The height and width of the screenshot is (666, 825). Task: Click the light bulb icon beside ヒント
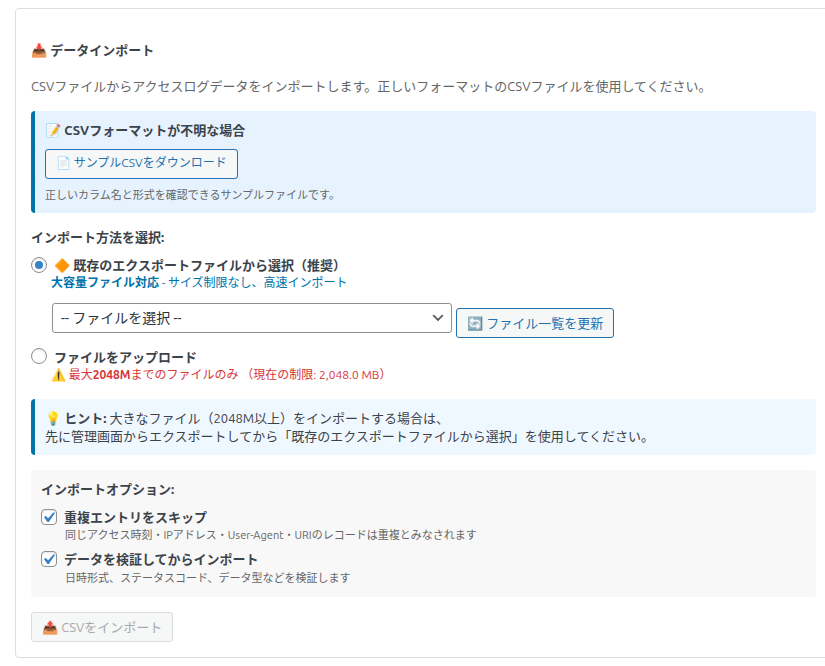53,419
